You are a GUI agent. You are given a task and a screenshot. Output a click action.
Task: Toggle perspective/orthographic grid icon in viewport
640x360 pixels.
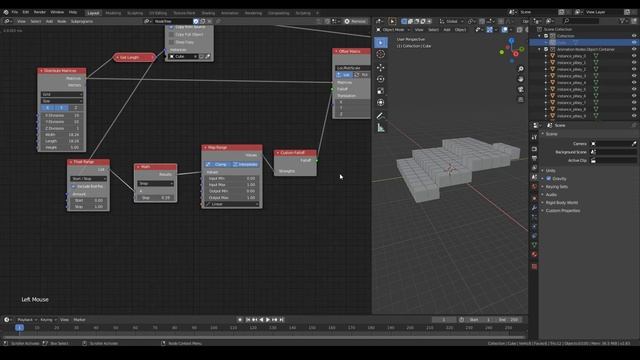pyautogui.click(x=520, y=100)
